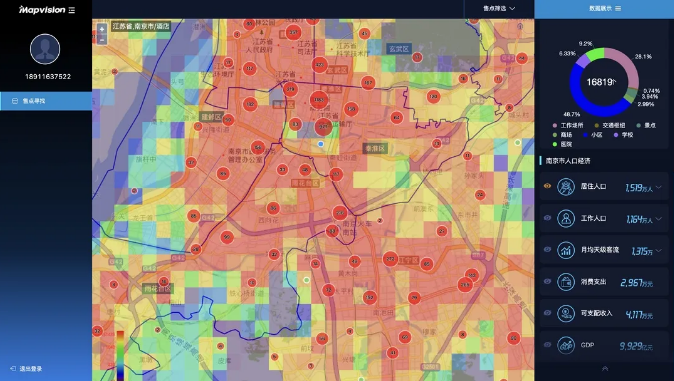The height and width of the screenshot is (381, 674).
Task: Click the 工作人口 worker icon
Action: click(566, 219)
